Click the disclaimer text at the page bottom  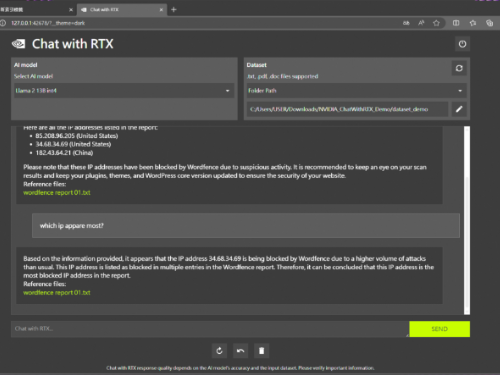[240, 368]
